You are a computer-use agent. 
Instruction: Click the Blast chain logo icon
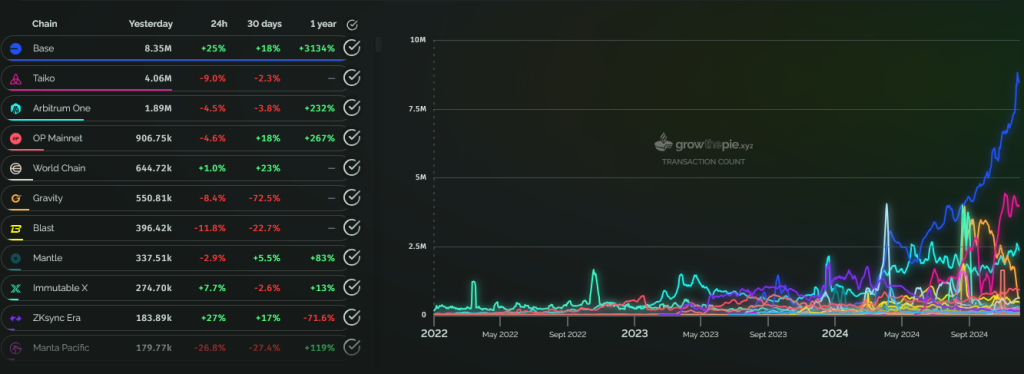(16, 228)
